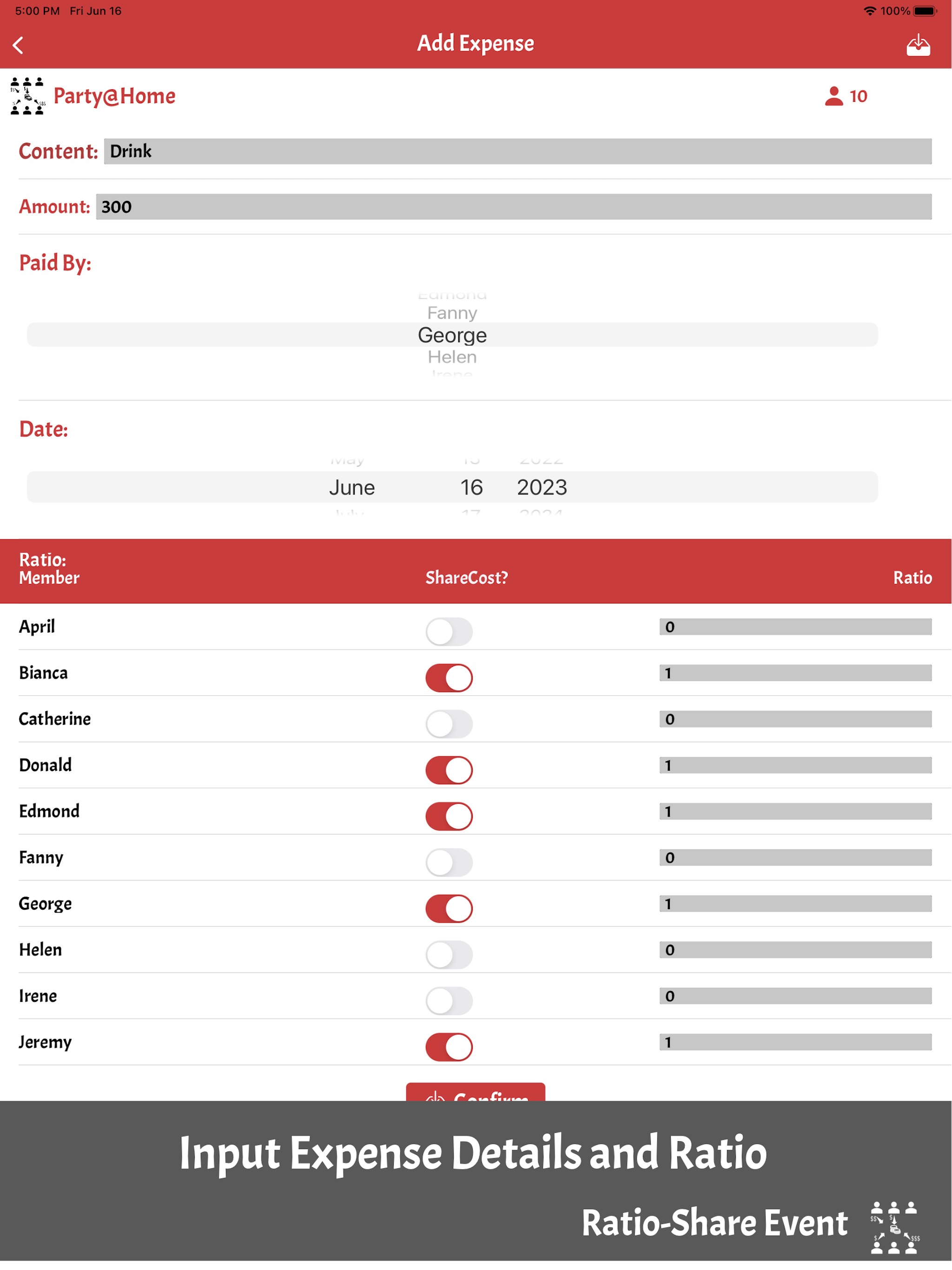Click the Amount field showing 300
This screenshot has height=1270, width=952.
513,207
